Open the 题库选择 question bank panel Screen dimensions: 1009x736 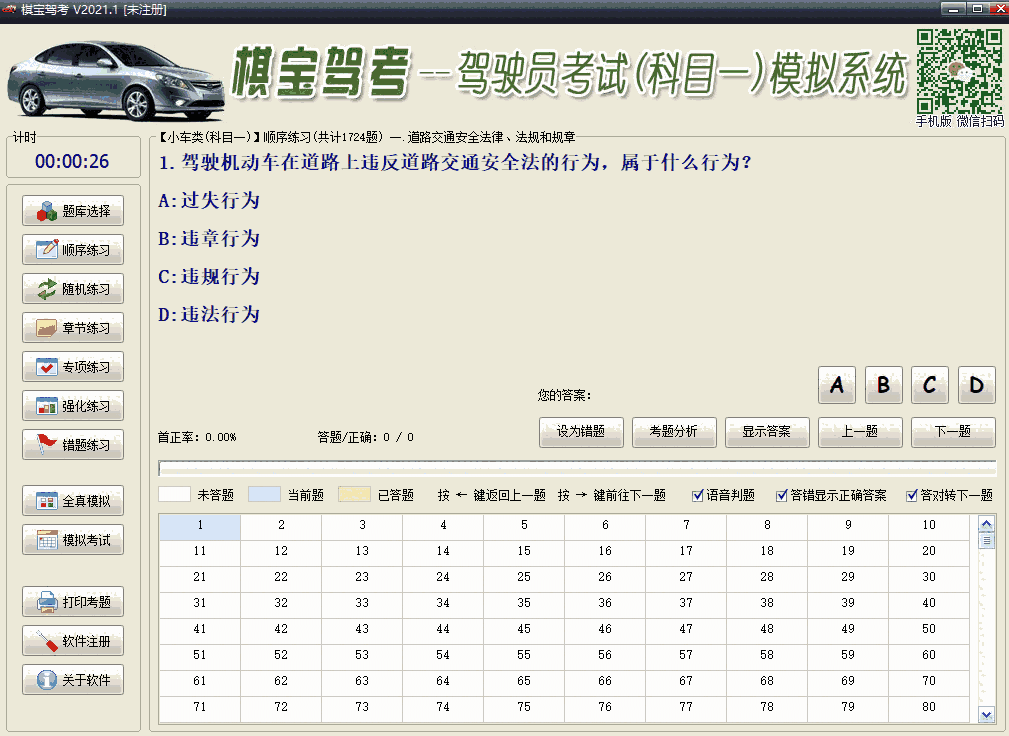click(71, 210)
